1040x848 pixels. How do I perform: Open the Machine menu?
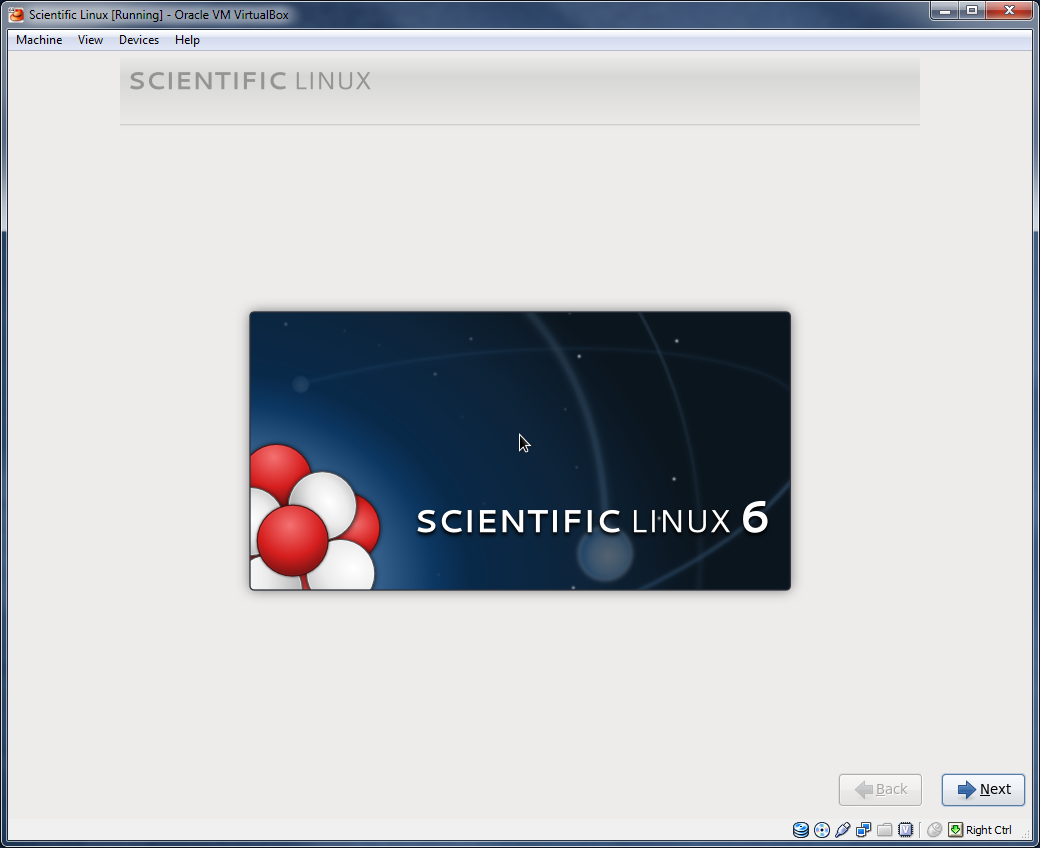39,40
